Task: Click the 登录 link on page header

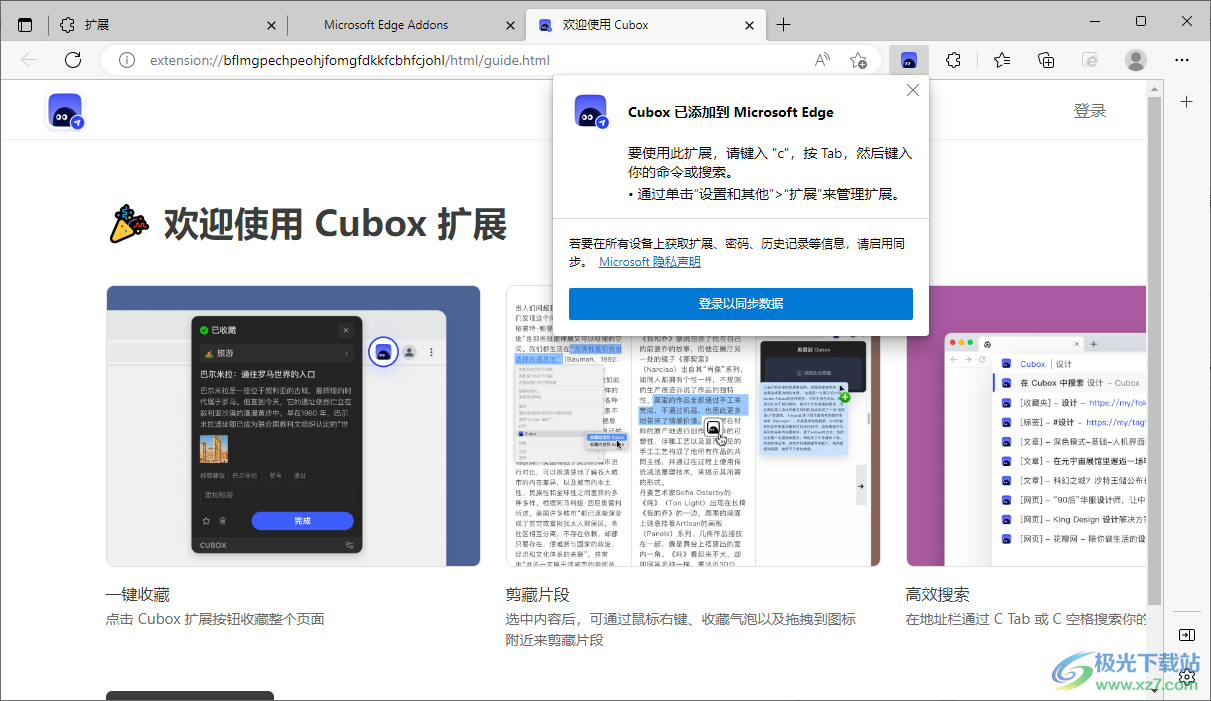Action: pos(1089,111)
